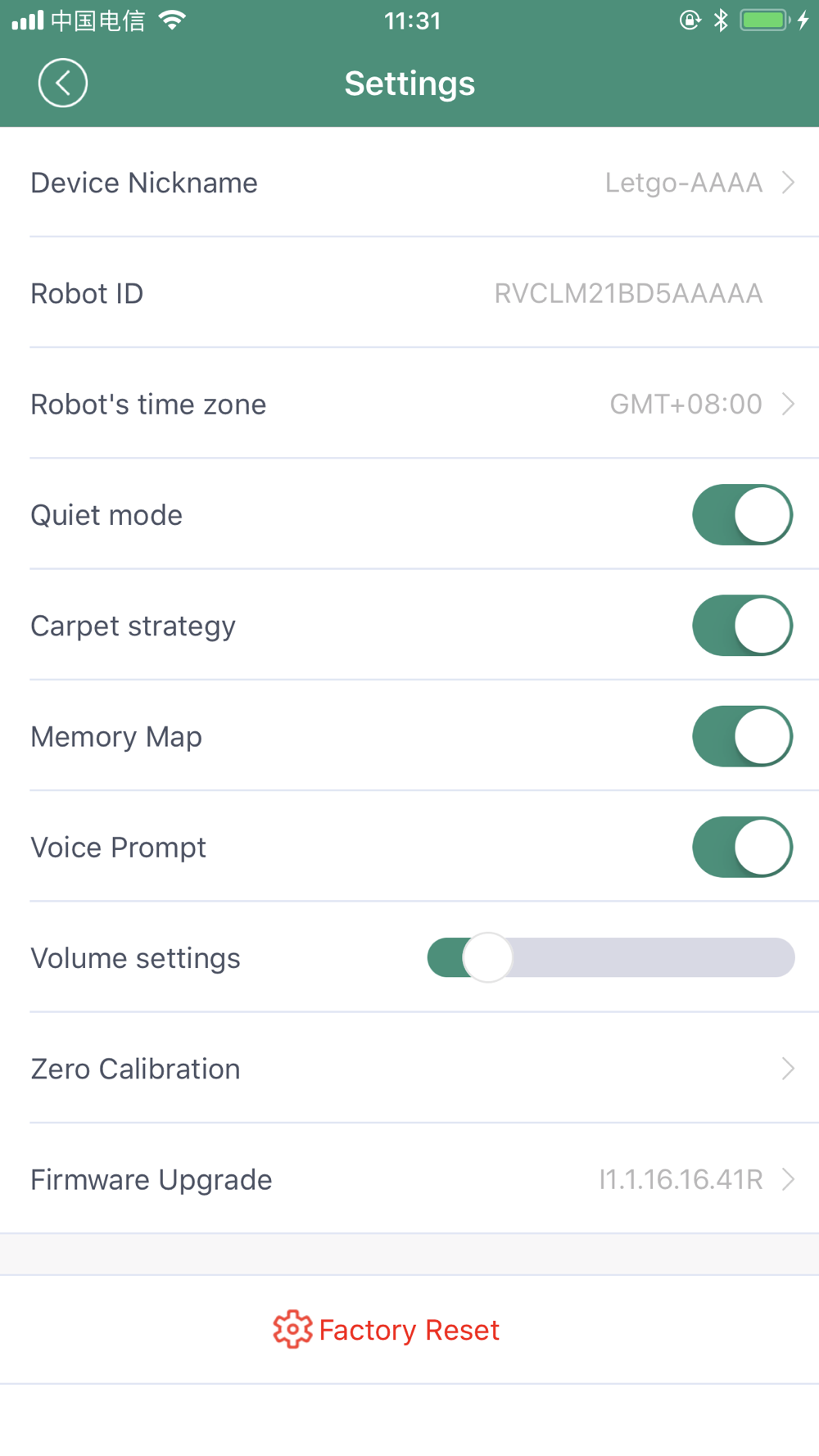This screenshot has height=1456, width=819.
Task: Click the Volume settings slider track
Action: point(611,957)
